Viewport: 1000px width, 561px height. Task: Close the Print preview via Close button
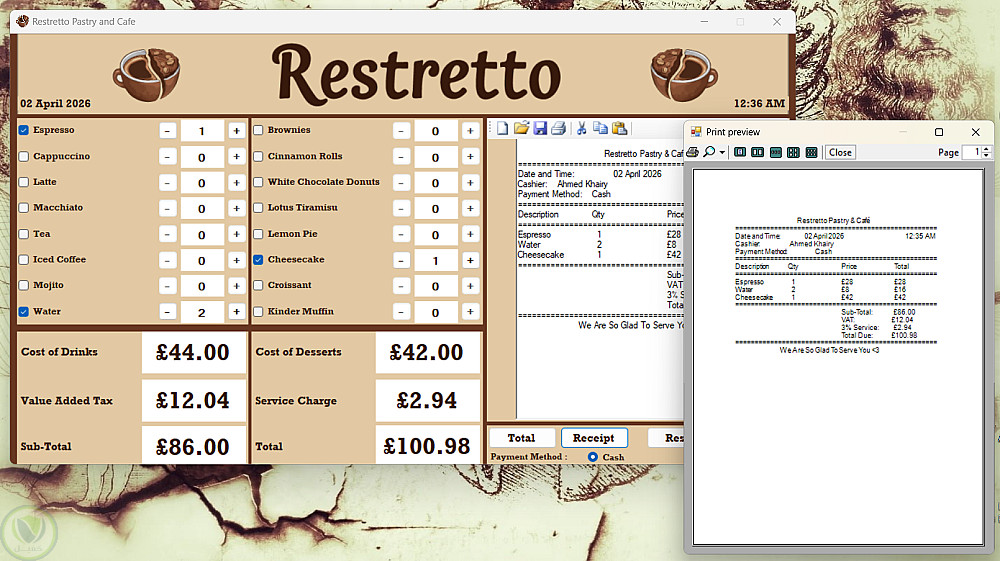(x=840, y=152)
